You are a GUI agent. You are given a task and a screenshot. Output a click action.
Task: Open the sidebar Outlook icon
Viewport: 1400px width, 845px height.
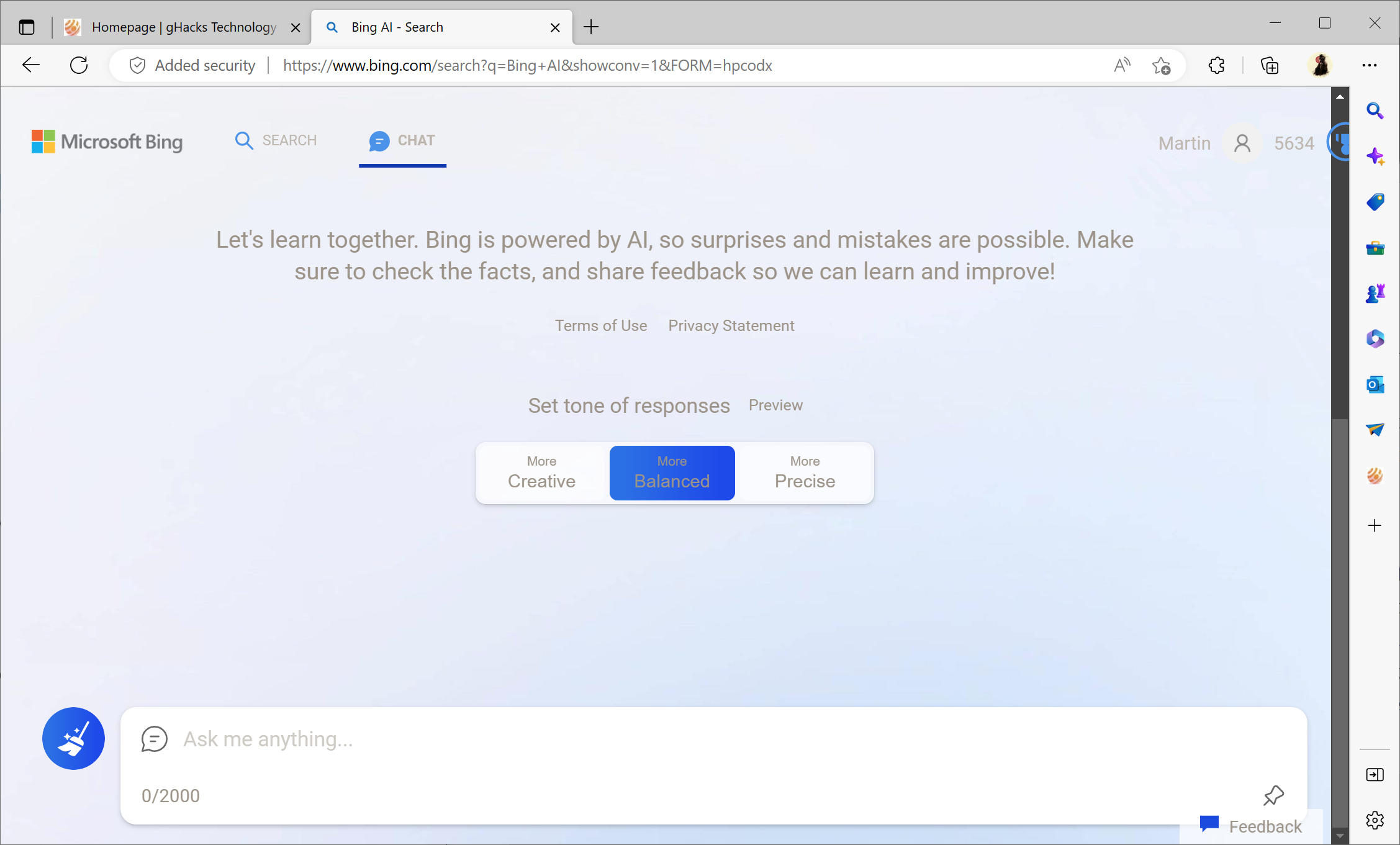click(1375, 384)
